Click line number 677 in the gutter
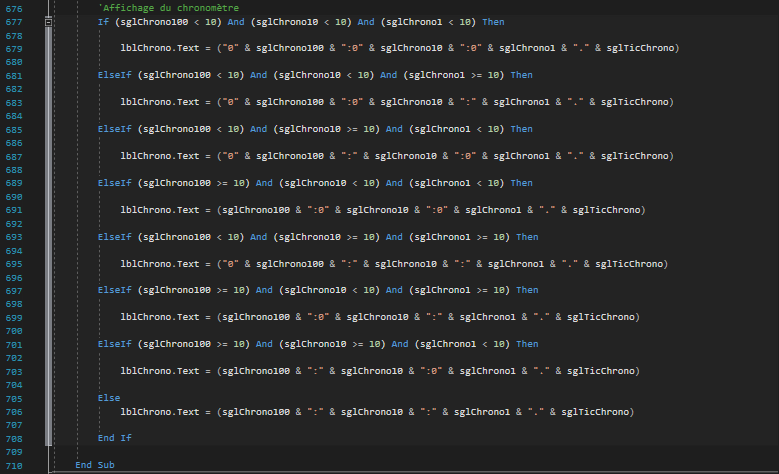The width and height of the screenshot is (779, 474). [x=14, y=22]
